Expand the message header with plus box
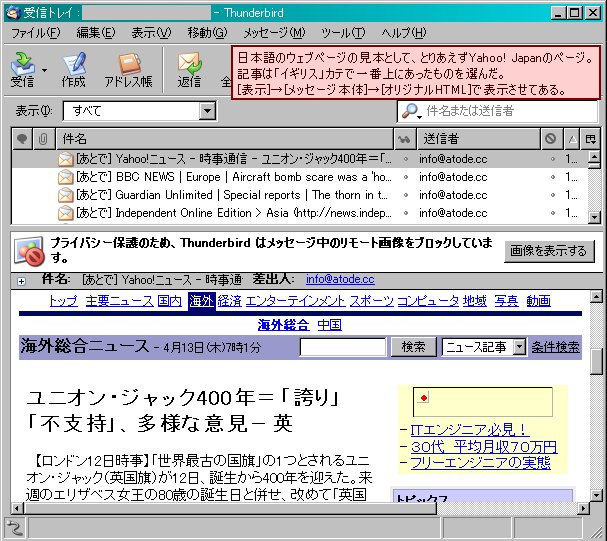Screen dimensions: 607x541 tap(22, 281)
